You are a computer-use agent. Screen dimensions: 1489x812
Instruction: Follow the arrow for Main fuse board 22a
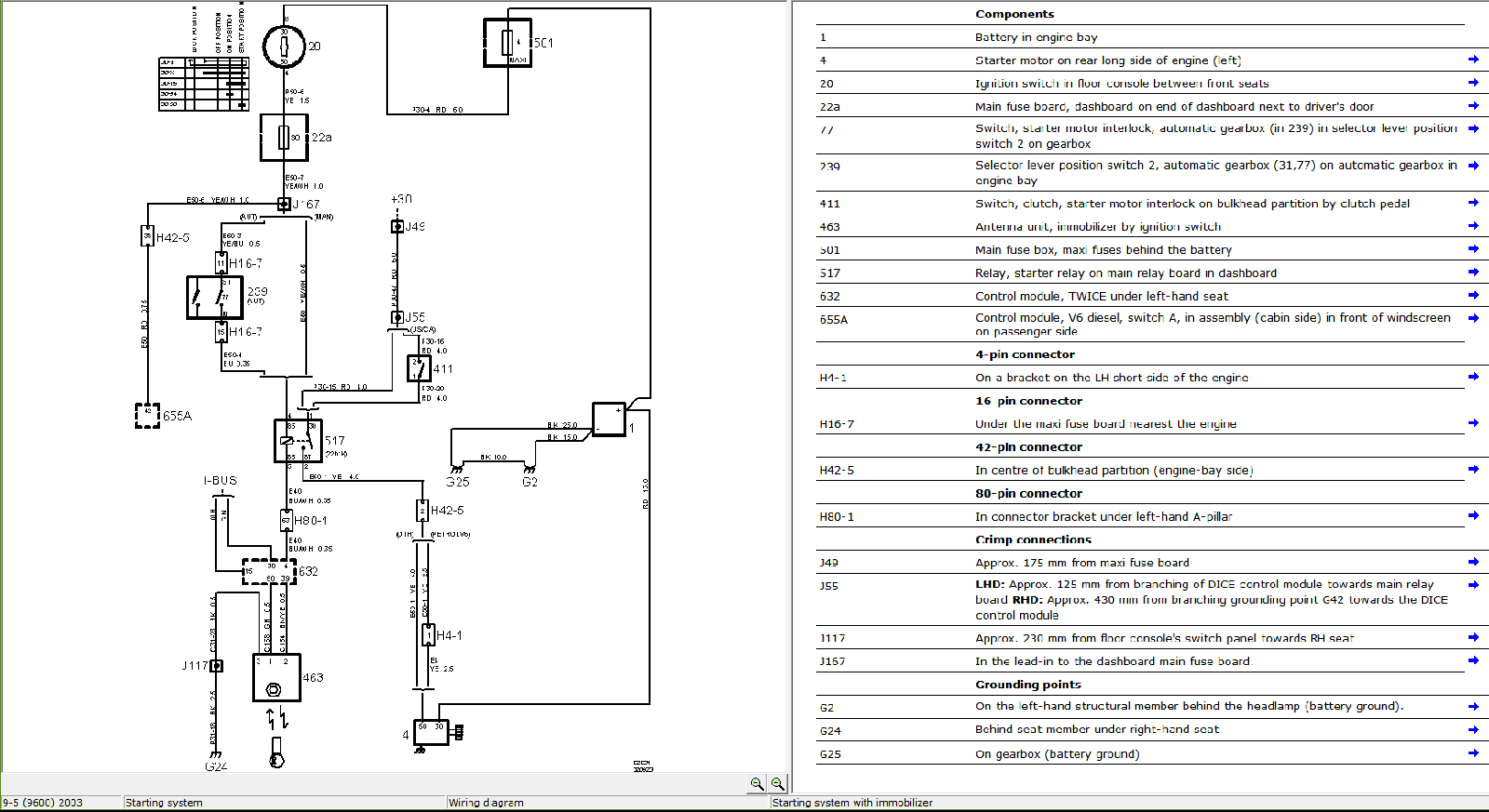click(x=1473, y=106)
